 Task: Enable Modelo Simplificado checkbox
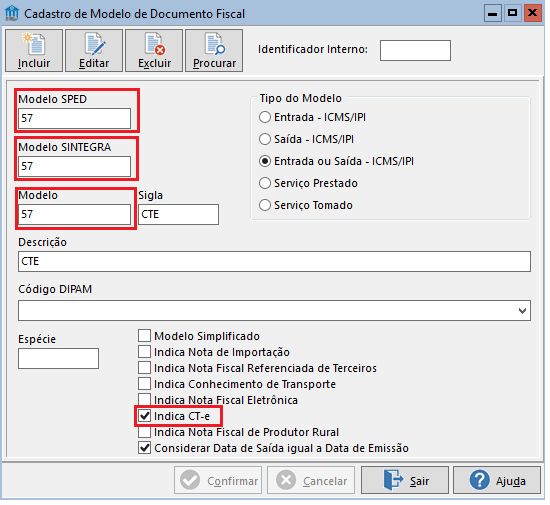pyautogui.click(x=145, y=336)
